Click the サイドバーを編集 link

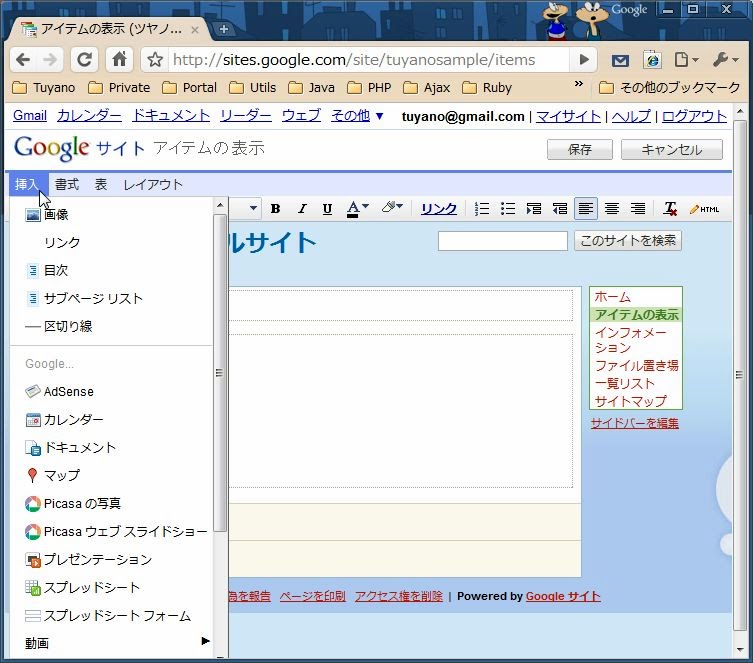[634, 423]
